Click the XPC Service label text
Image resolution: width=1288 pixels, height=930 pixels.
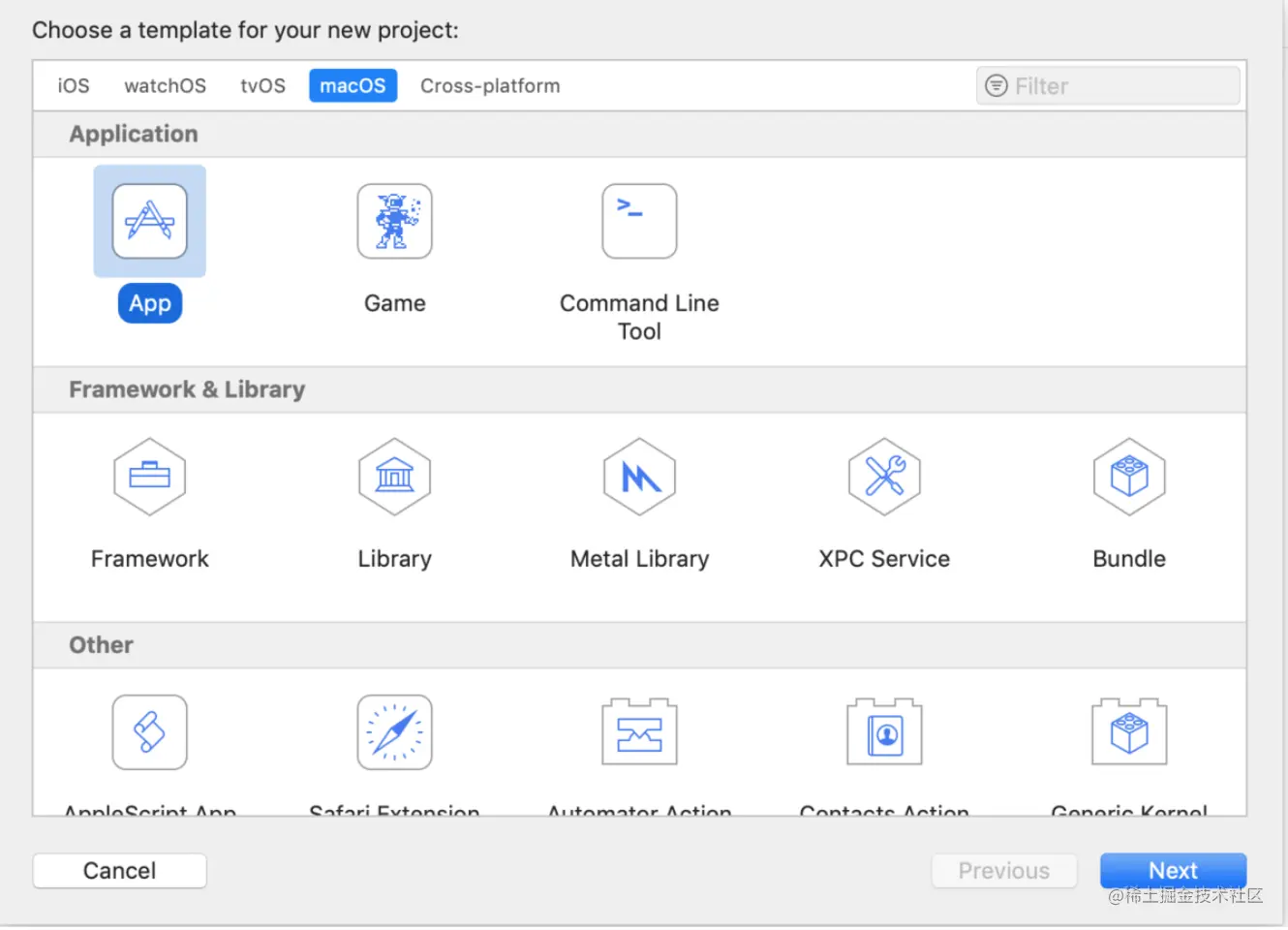[x=884, y=559]
